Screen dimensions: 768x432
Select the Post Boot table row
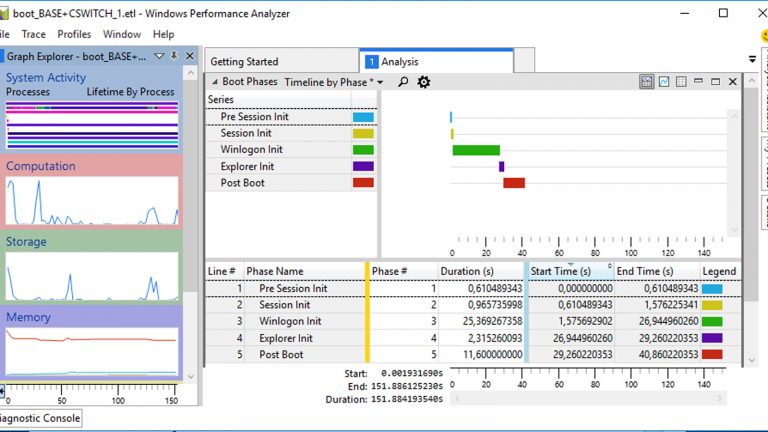click(x=281, y=354)
